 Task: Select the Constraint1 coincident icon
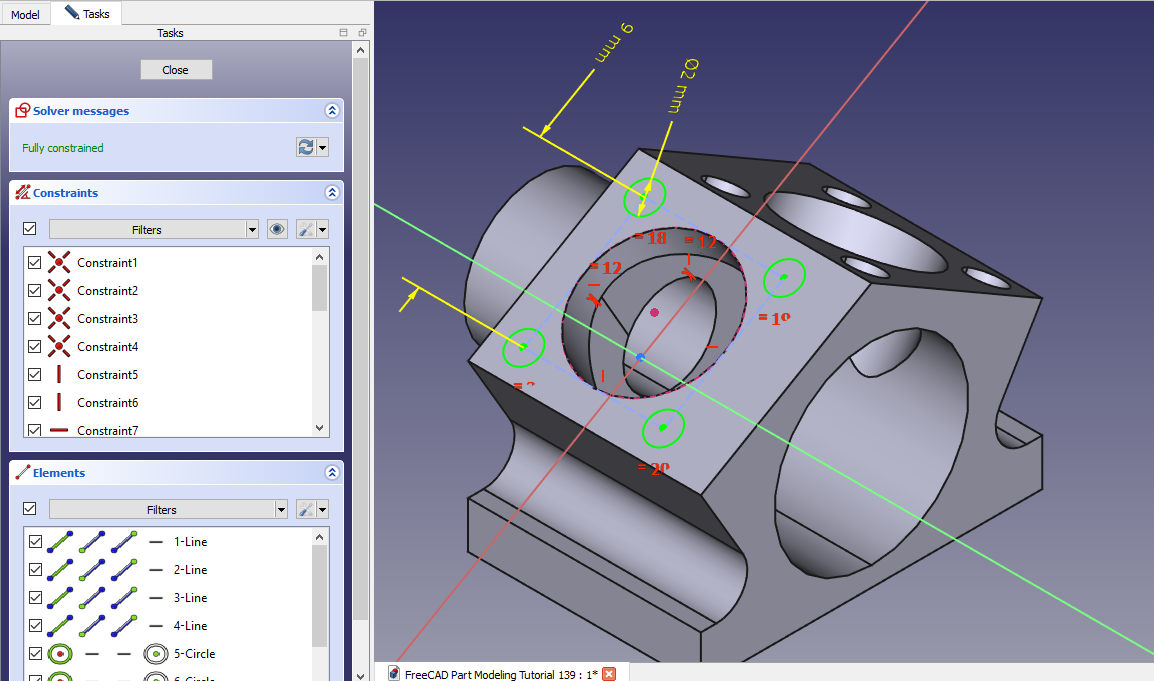click(x=59, y=263)
